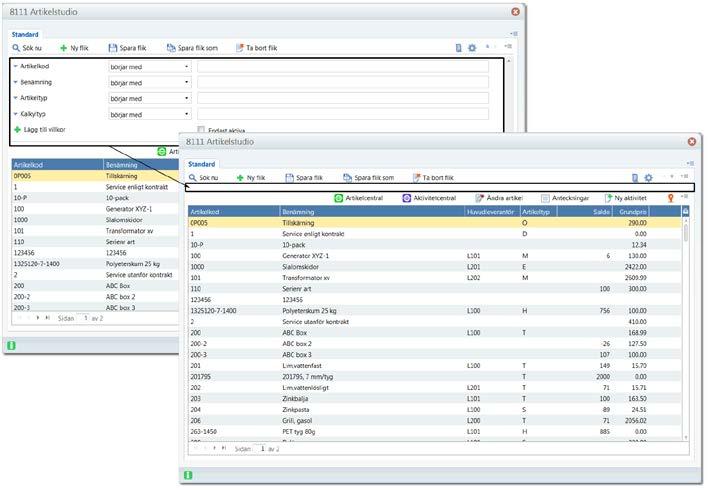Click the Artikelkod search value field
The image size is (708, 490).
point(343,67)
